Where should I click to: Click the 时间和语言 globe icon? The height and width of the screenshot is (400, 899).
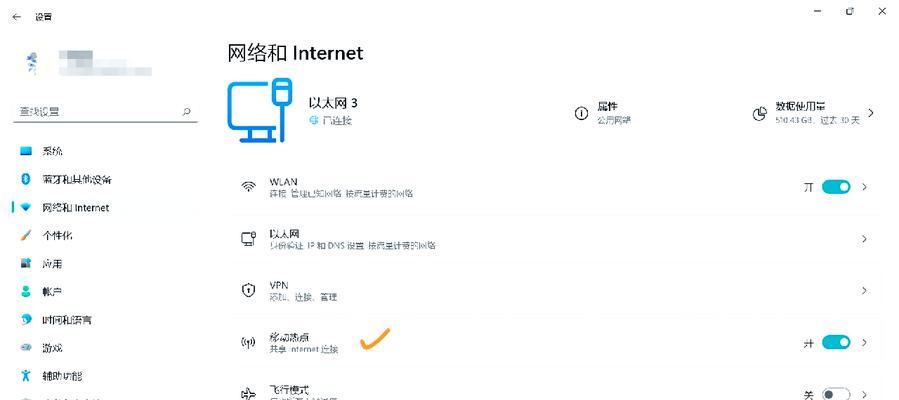[26, 319]
